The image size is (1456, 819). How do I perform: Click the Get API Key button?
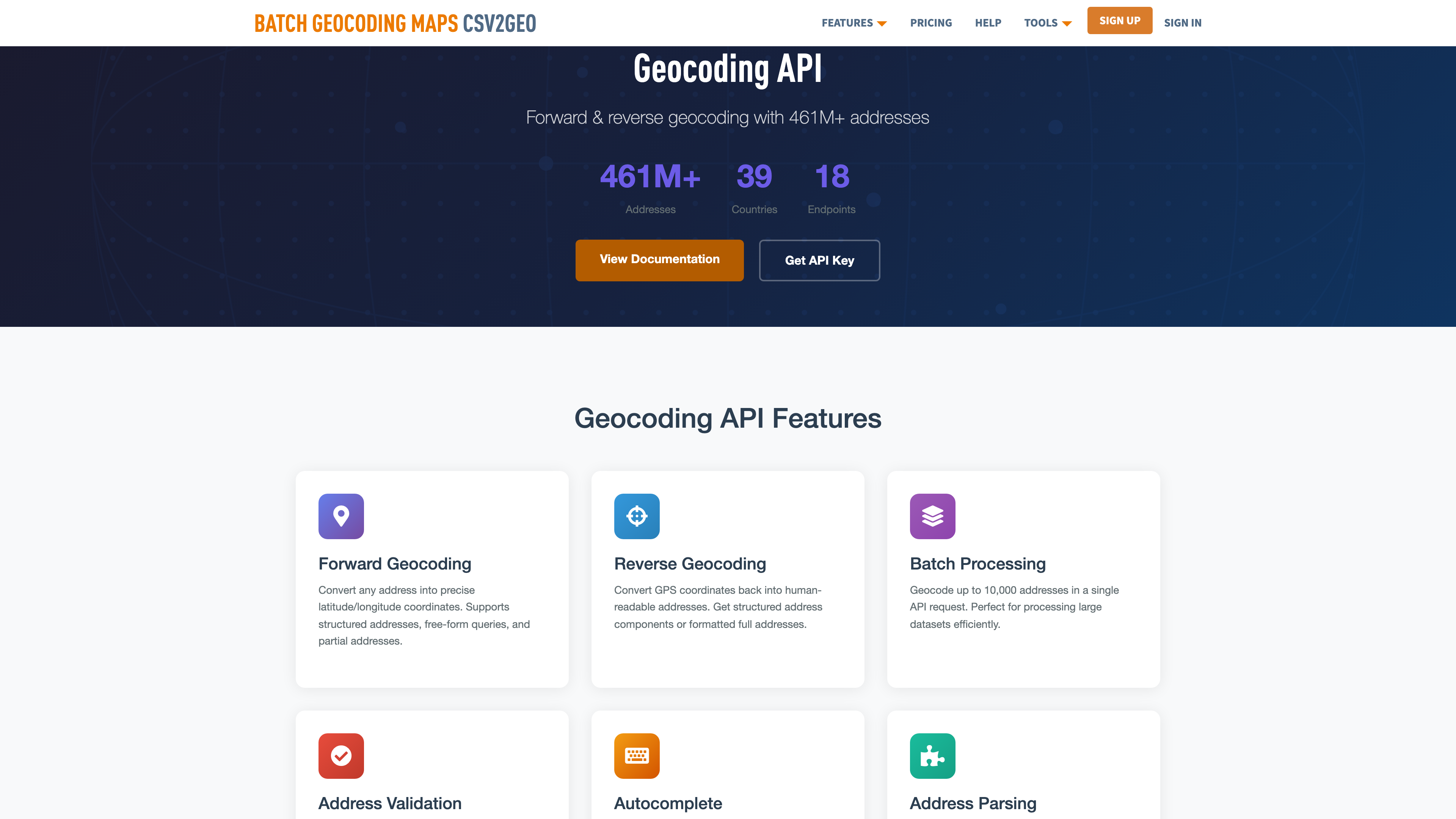point(819,260)
